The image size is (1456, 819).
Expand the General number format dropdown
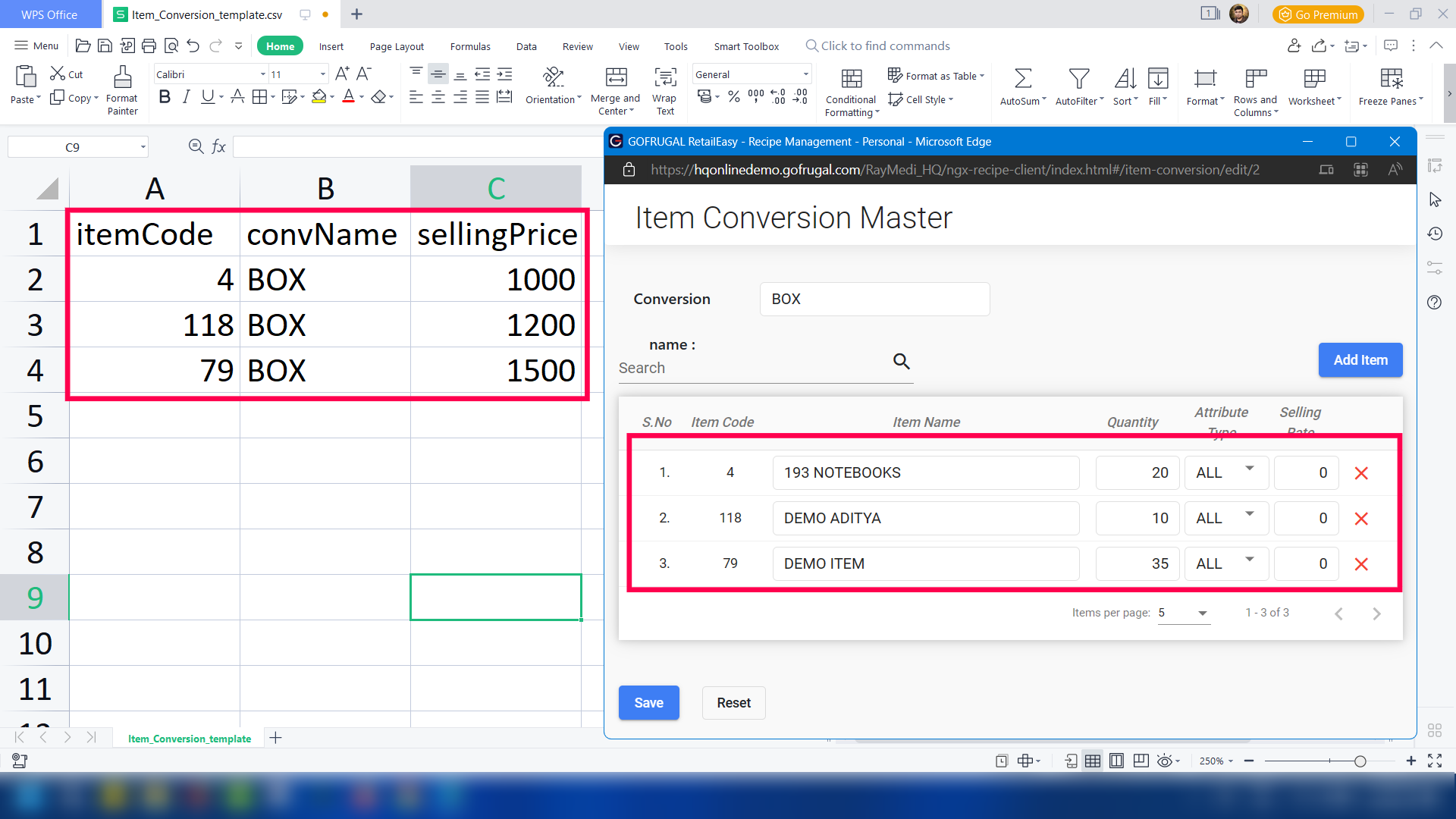click(x=805, y=74)
